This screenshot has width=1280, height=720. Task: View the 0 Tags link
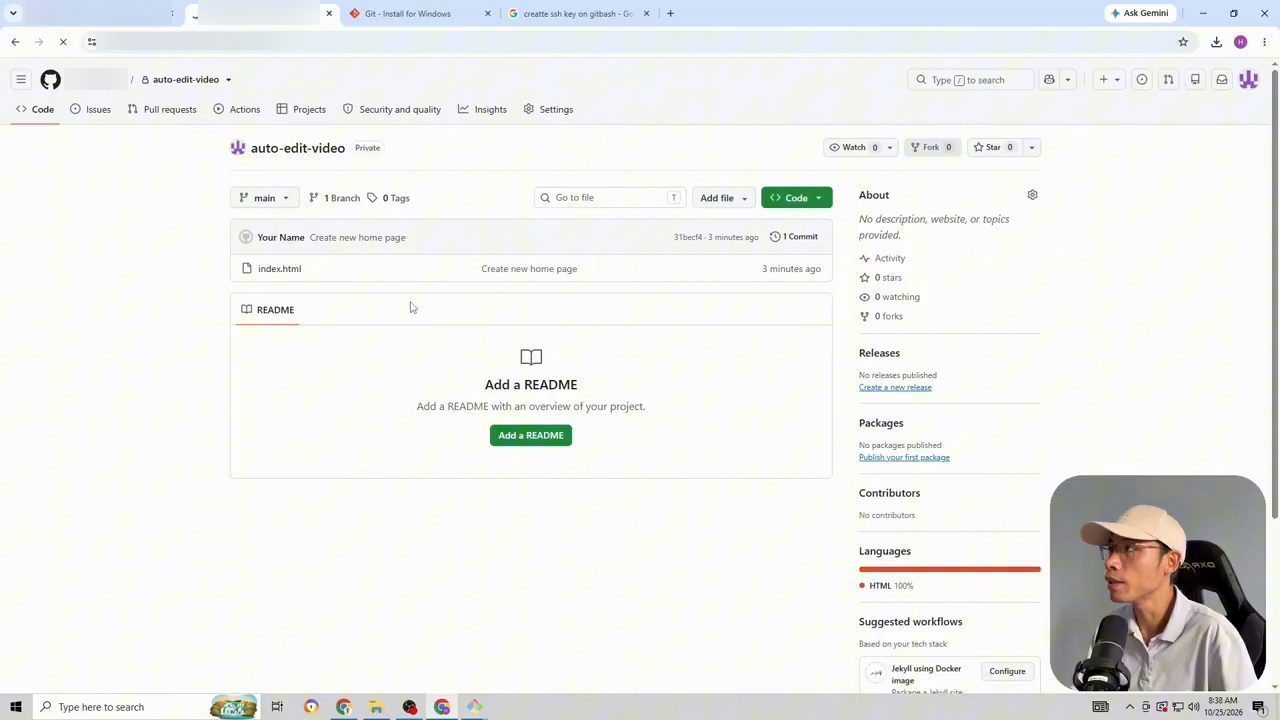(x=388, y=198)
